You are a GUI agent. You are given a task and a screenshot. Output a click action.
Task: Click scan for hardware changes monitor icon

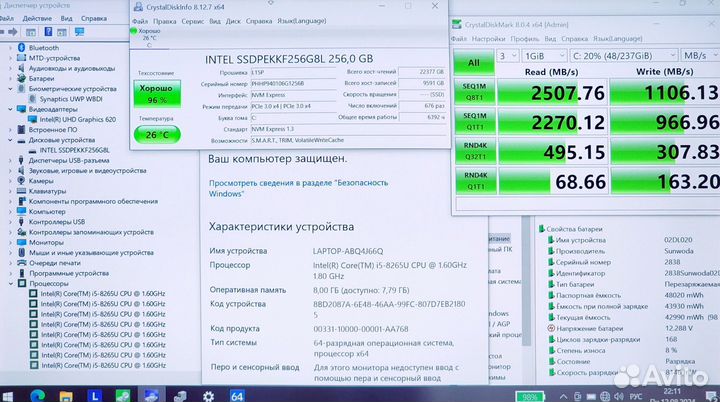pyautogui.click(x=79, y=32)
